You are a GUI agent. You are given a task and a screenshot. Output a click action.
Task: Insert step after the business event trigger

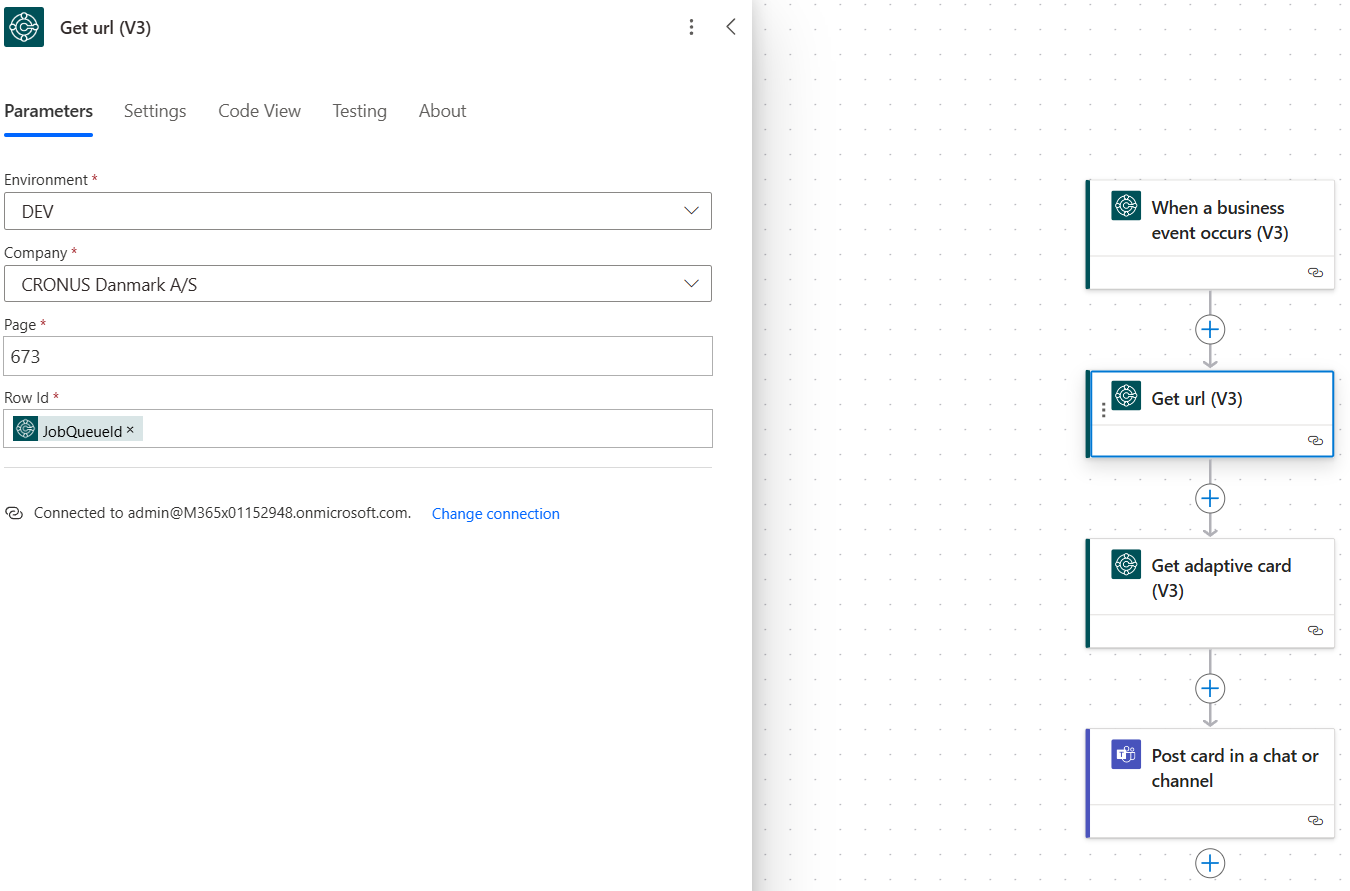click(1210, 329)
